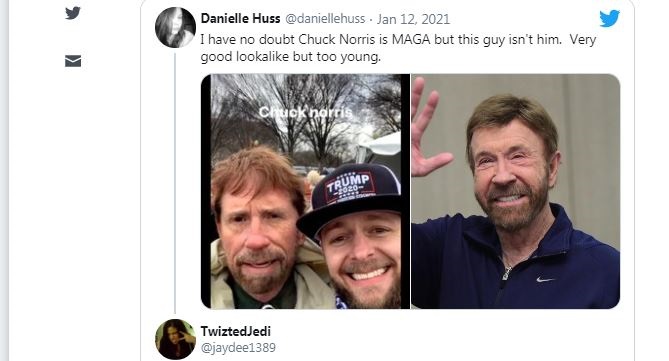The width and height of the screenshot is (669, 361).
Task: Visit the @daniellehuss handle
Action: 325,19
